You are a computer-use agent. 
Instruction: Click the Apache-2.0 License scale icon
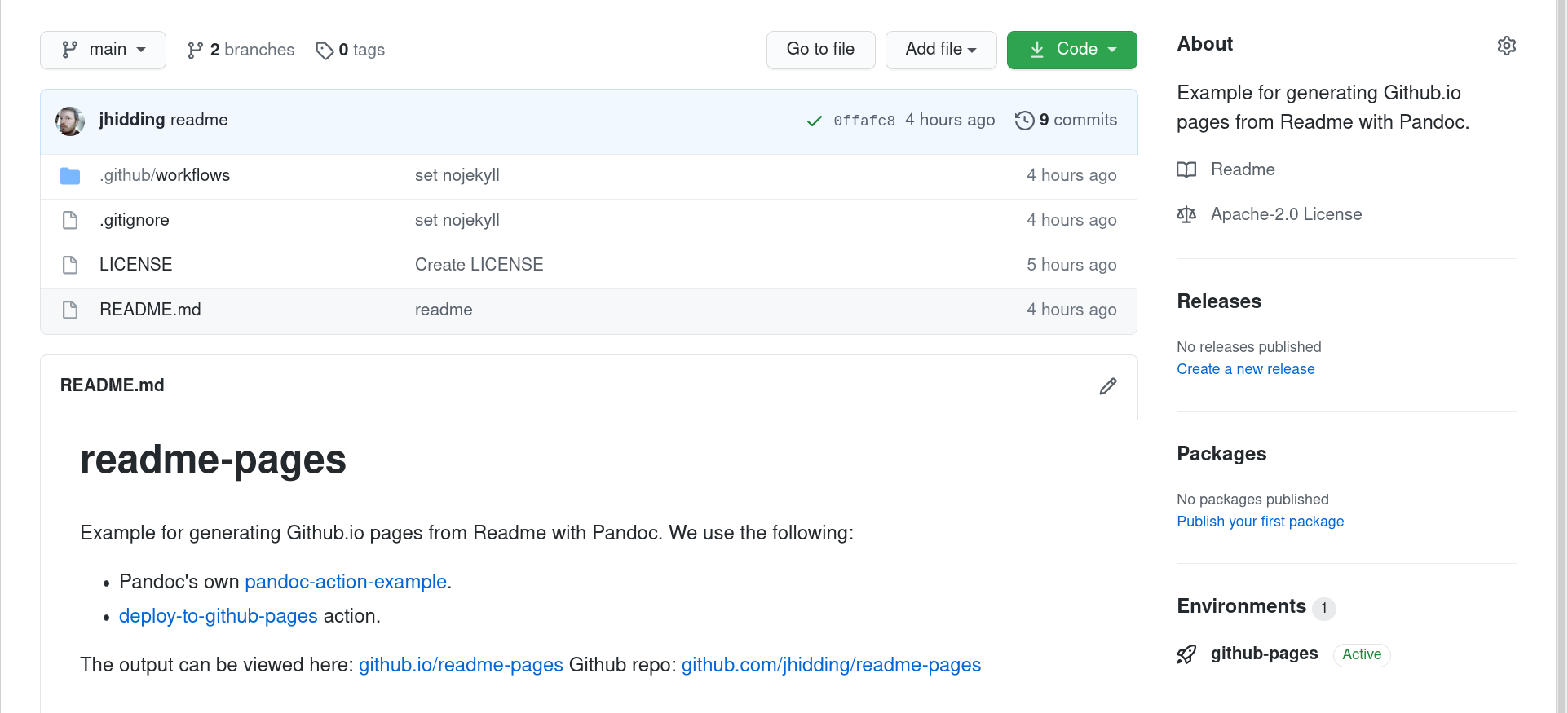(x=1186, y=215)
